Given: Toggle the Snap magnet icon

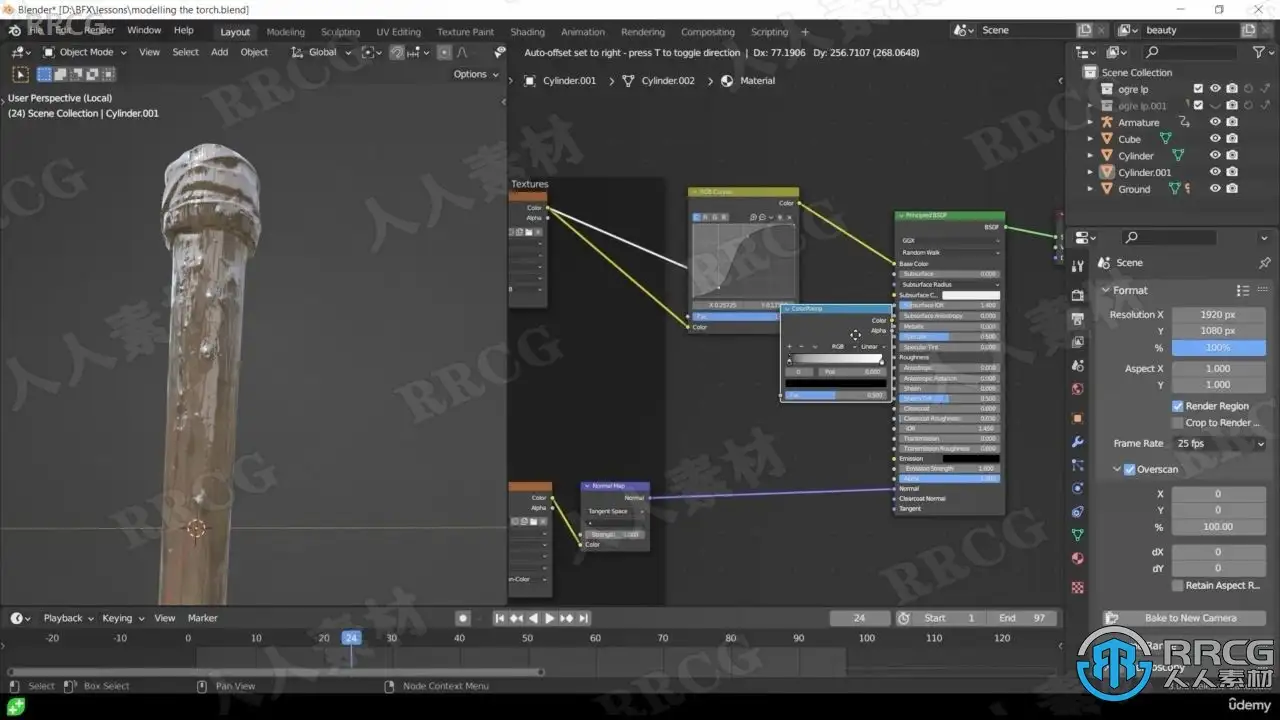Looking at the screenshot, I should [397, 52].
